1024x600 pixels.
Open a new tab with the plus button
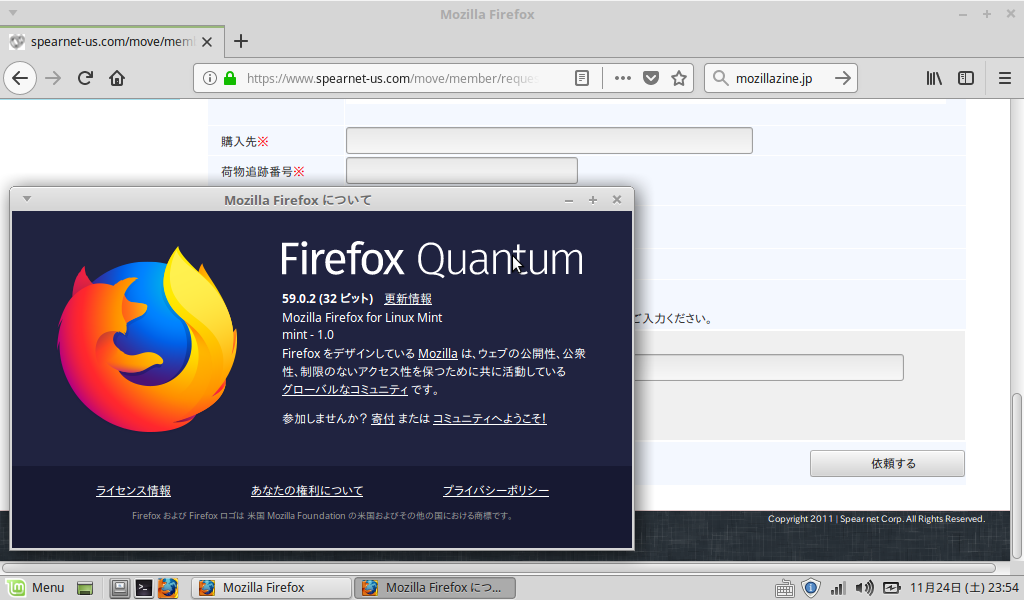click(x=241, y=41)
